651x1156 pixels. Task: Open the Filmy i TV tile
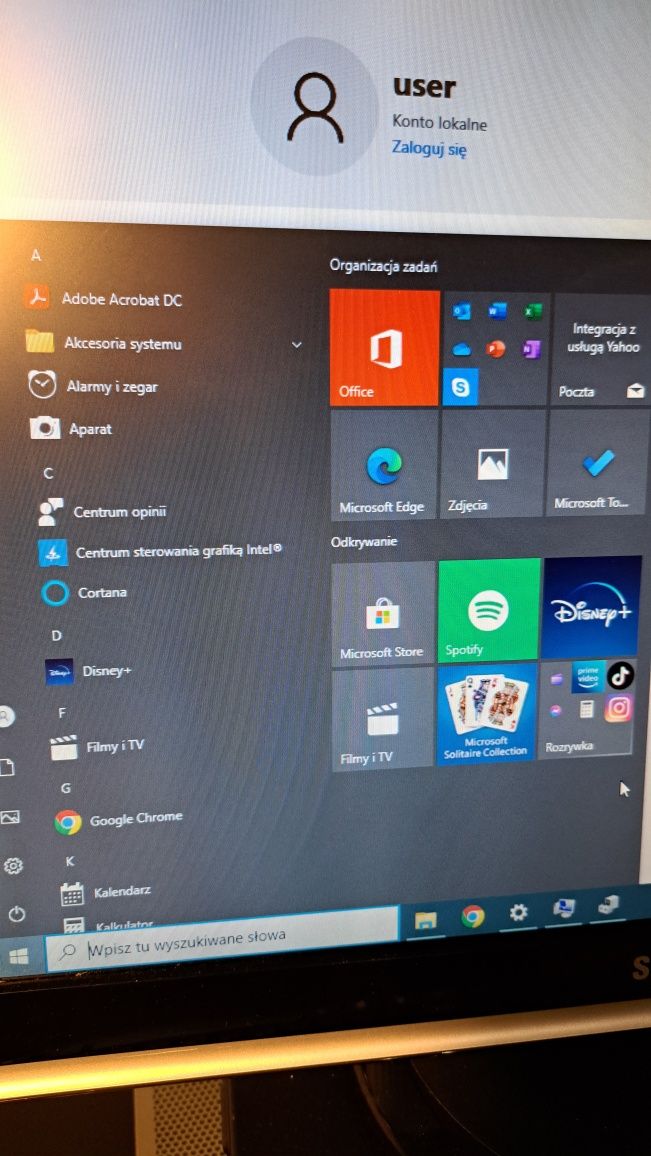(383, 720)
